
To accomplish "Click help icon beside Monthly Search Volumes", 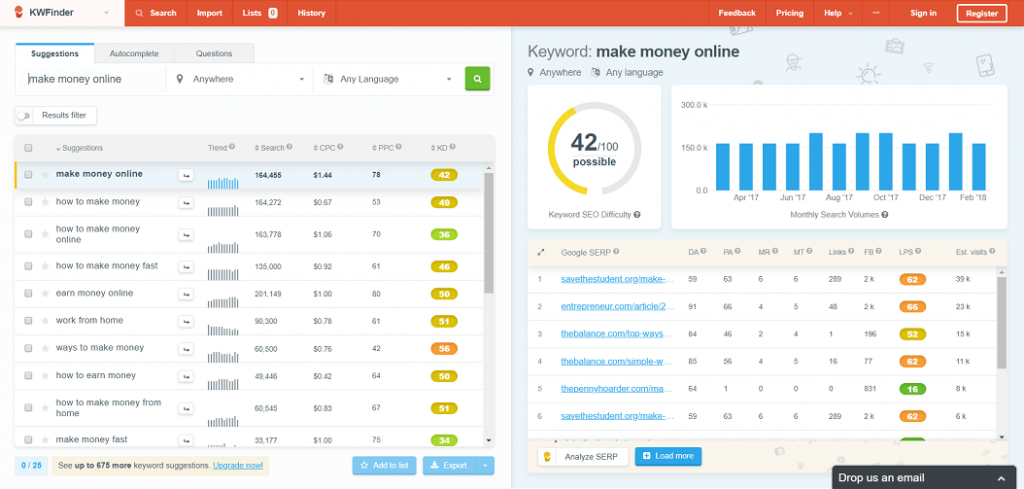I will (x=885, y=214).
